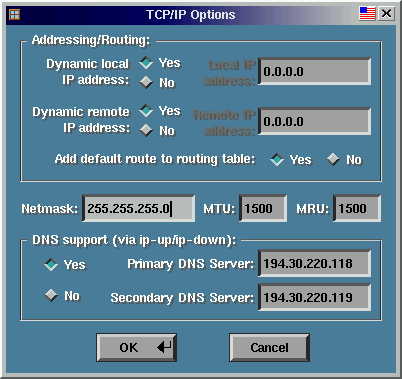
Task: Click 'Add default route to routing table:' label
Action: click(155, 159)
